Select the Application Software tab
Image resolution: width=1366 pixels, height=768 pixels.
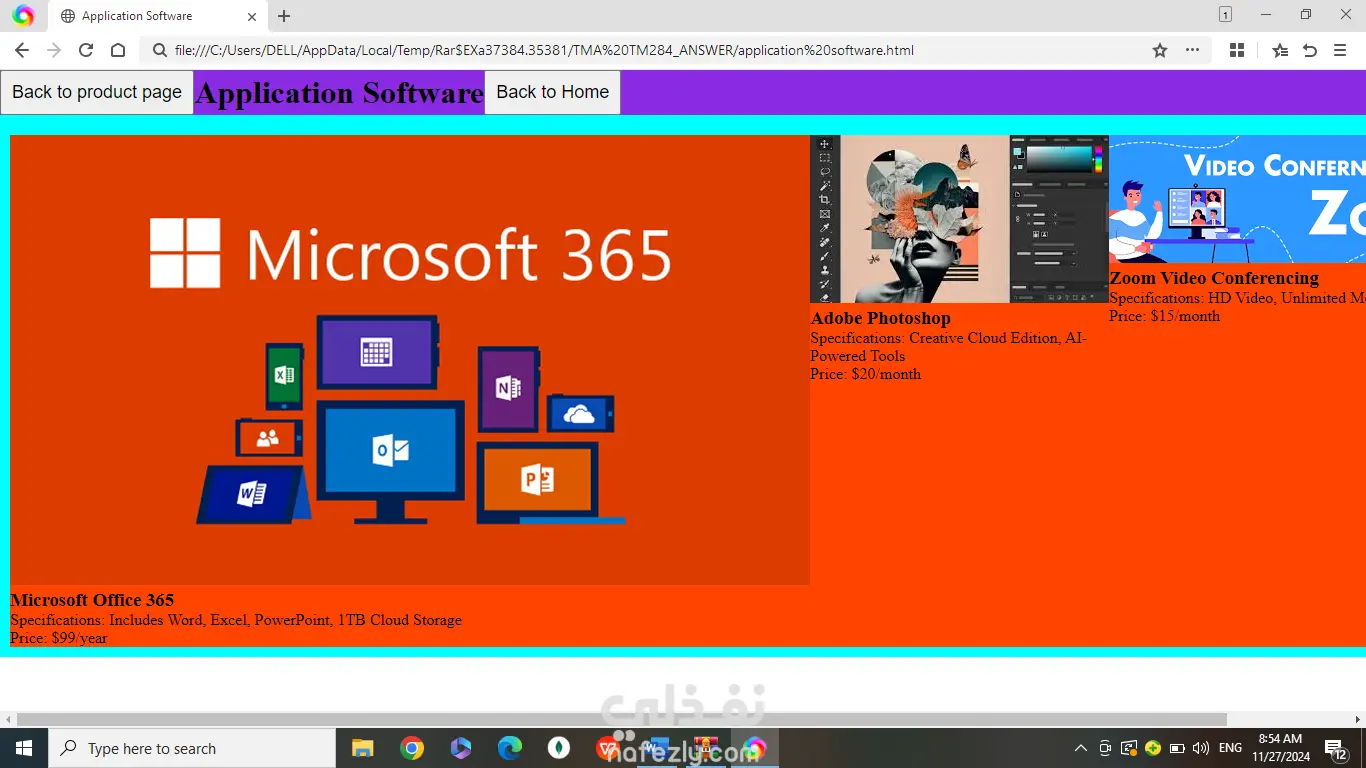point(156,16)
